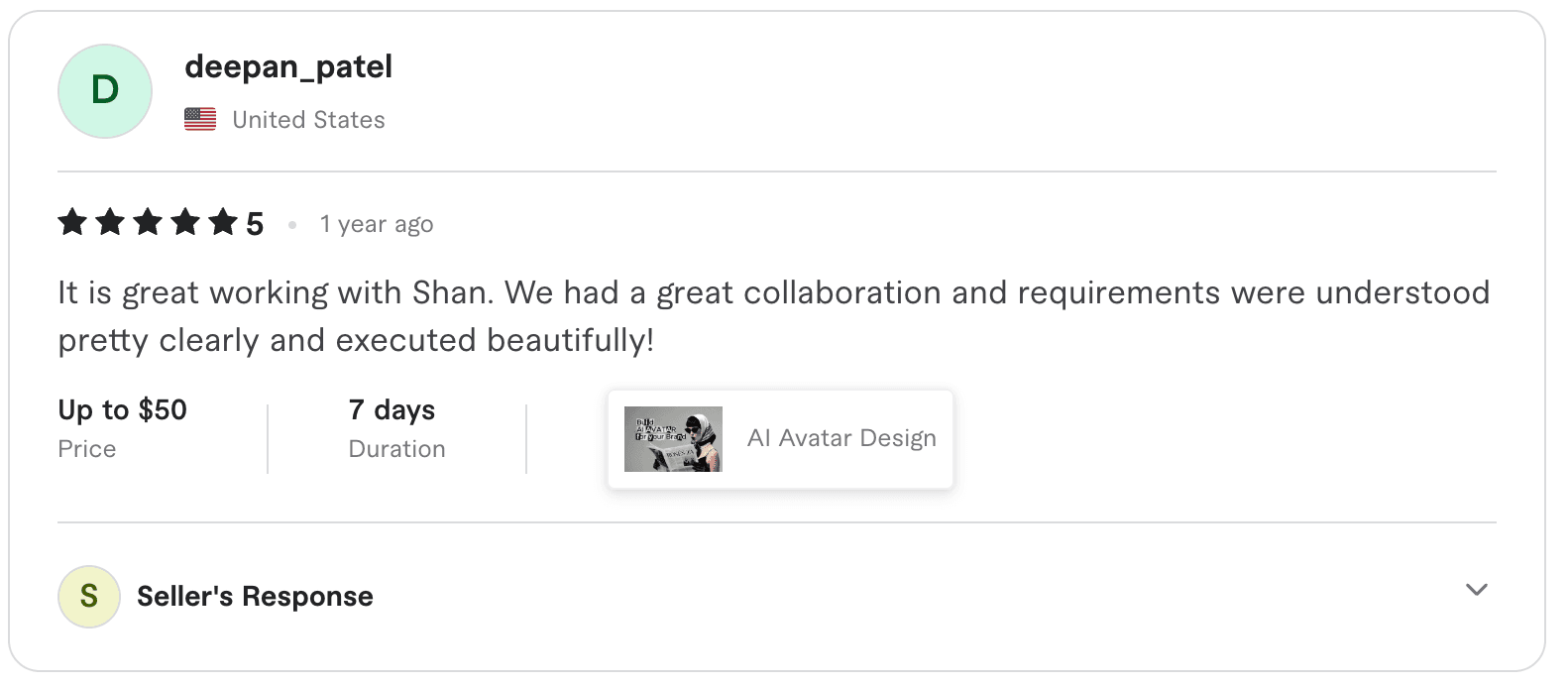
Task: Click the review text paragraph
Action: (x=773, y=315)
